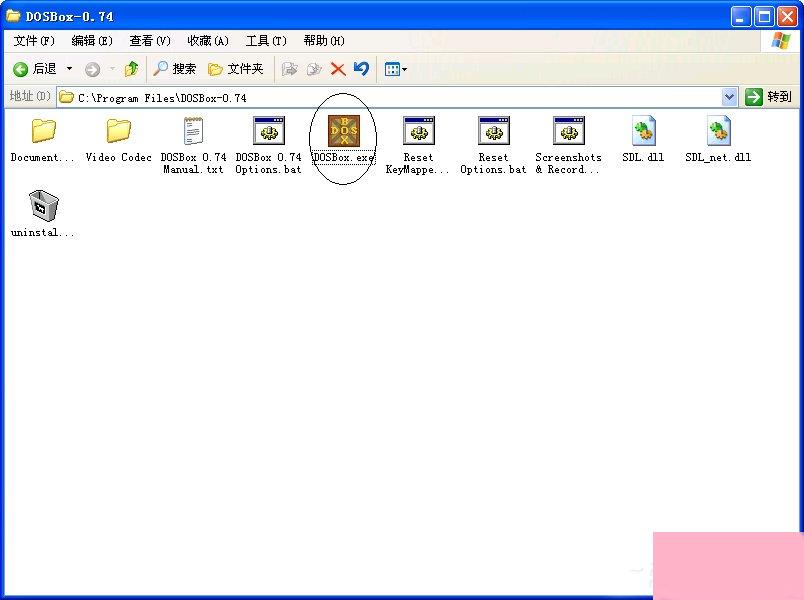Select Reset Options.bat file

(494, 131)
